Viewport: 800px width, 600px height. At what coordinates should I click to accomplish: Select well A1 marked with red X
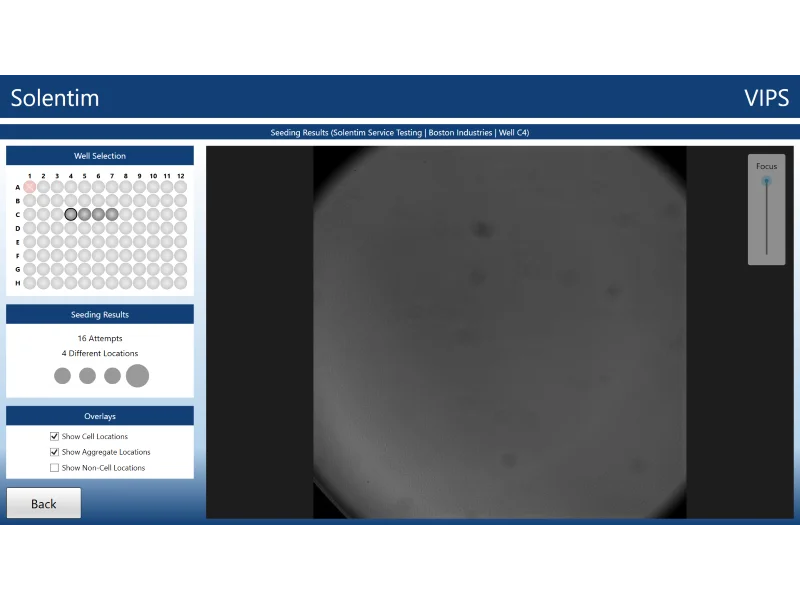30,187
